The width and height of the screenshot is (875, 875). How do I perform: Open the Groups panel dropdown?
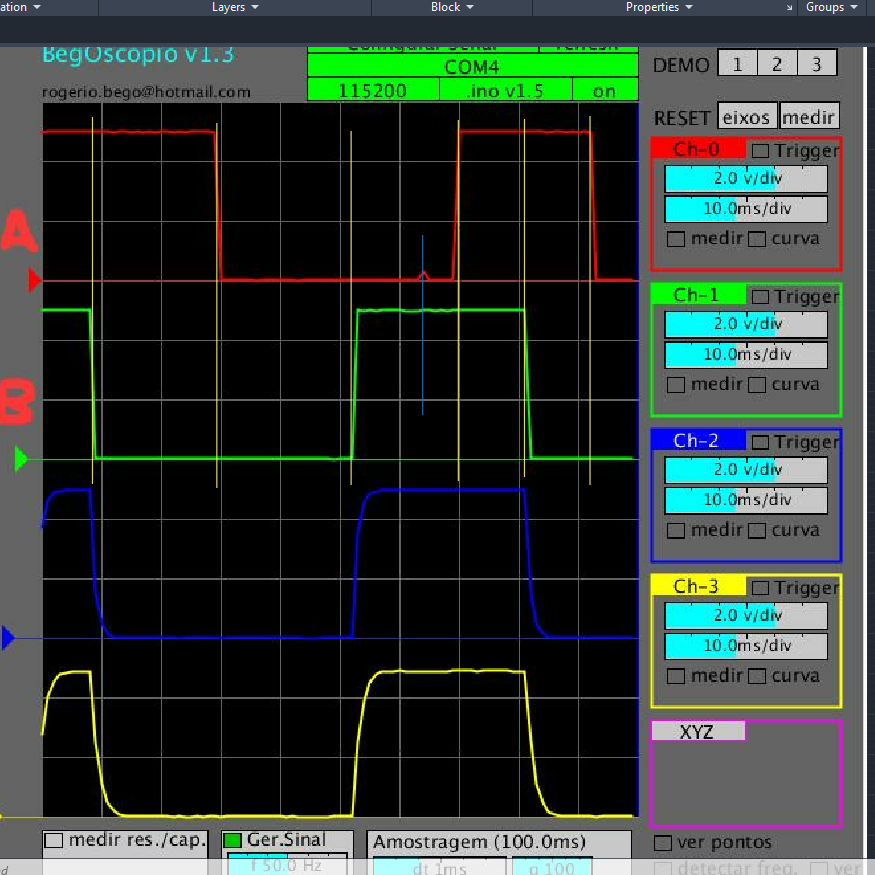point(831,7)
